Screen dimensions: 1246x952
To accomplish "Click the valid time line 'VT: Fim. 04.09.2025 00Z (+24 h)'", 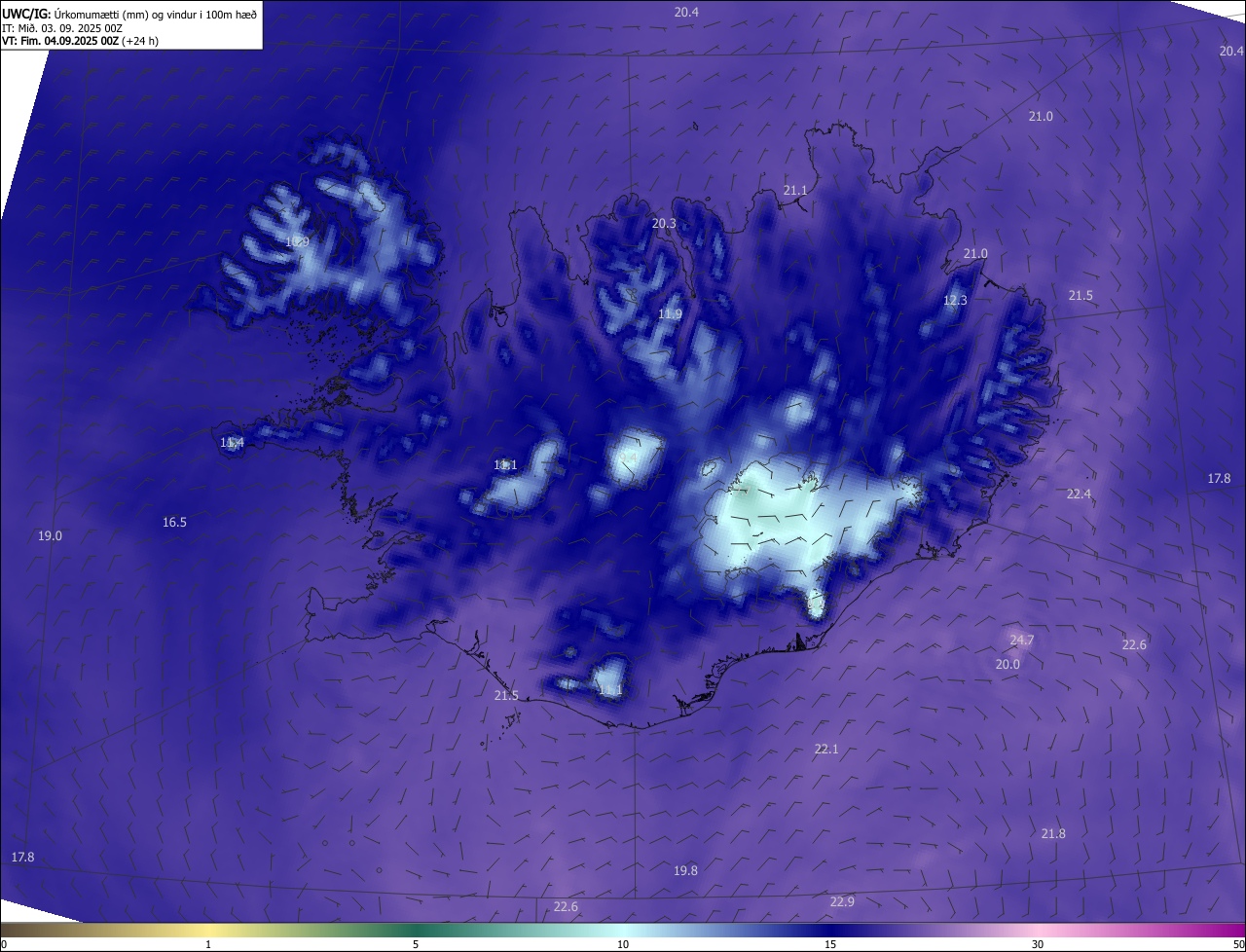I will click(80, 41).
